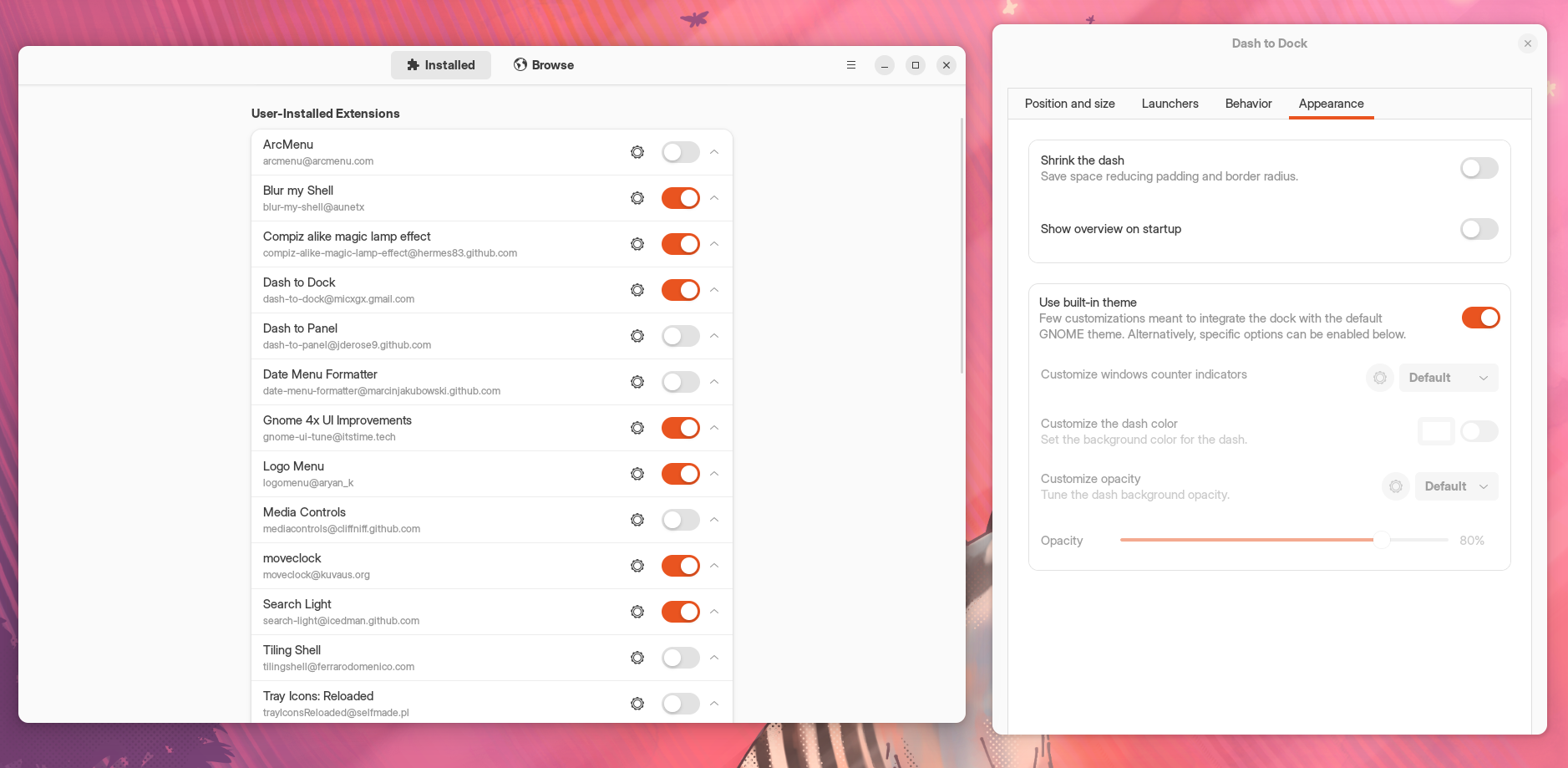Screen dimensions: 1568x768
Task: Click the 'User-Installed Extensions' heading
Action: 326,114
